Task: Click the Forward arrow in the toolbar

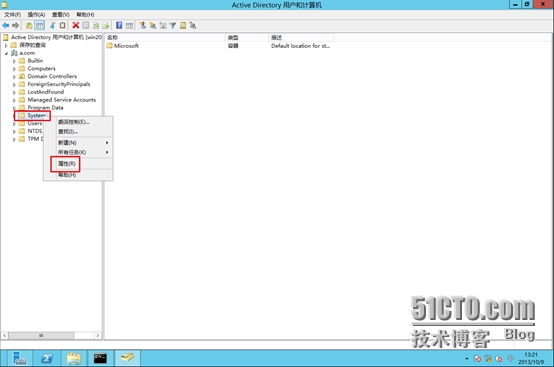Action: click(x=16, y=25)
